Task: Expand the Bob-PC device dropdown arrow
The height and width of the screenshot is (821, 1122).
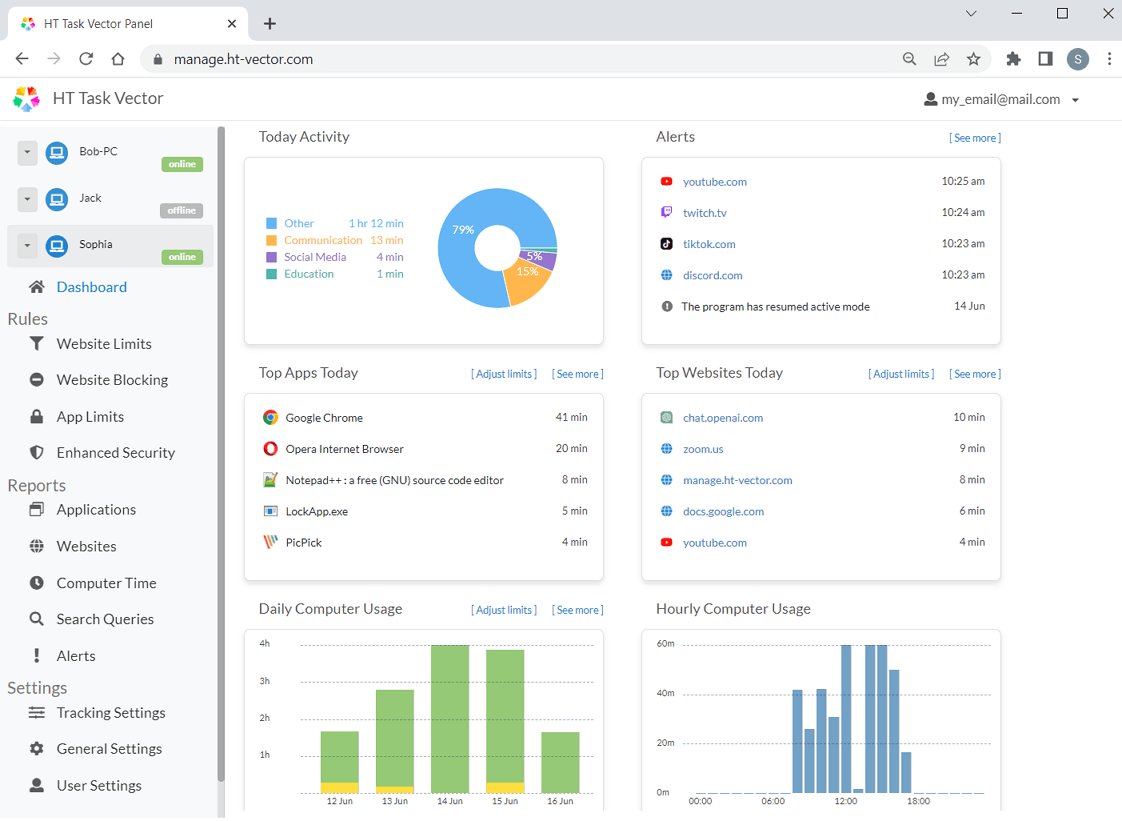Action: point(28,152)
